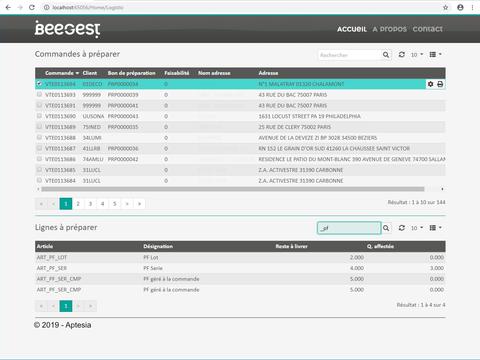The image size is (480, 360).
Task: Open the browser three-dot menu
Action: click(x=472, y=7)
